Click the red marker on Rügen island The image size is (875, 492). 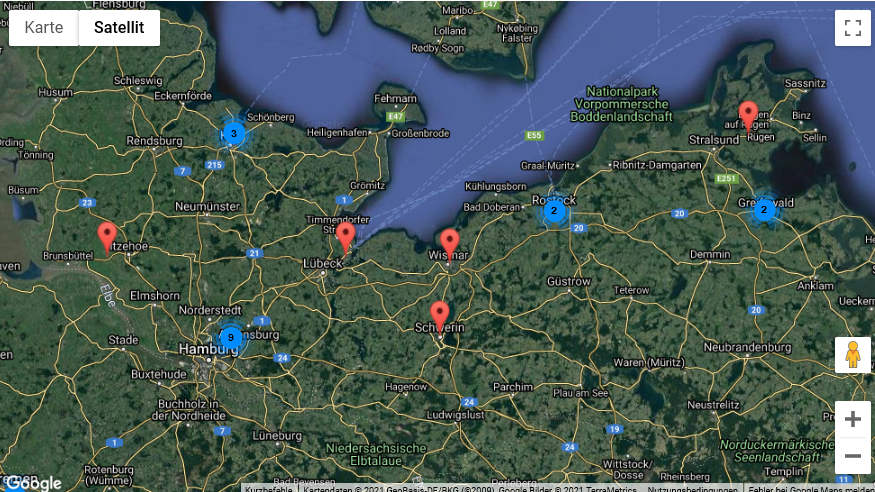coord(748,115)
